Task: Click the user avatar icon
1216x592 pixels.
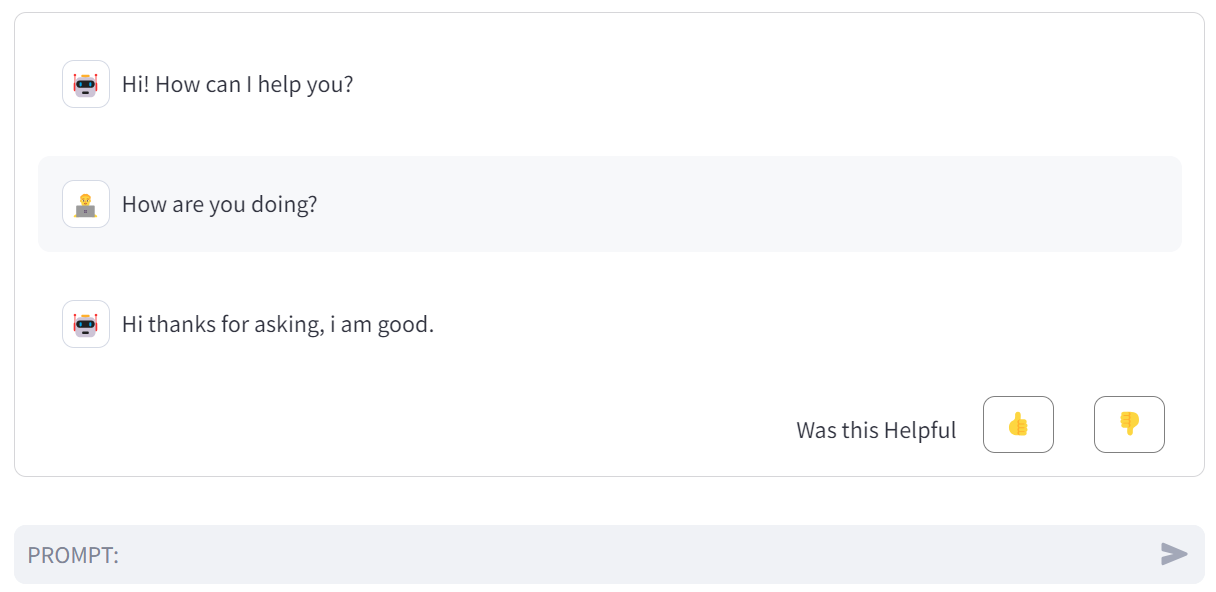Action: pyautogui.click(x=86, y=204)
